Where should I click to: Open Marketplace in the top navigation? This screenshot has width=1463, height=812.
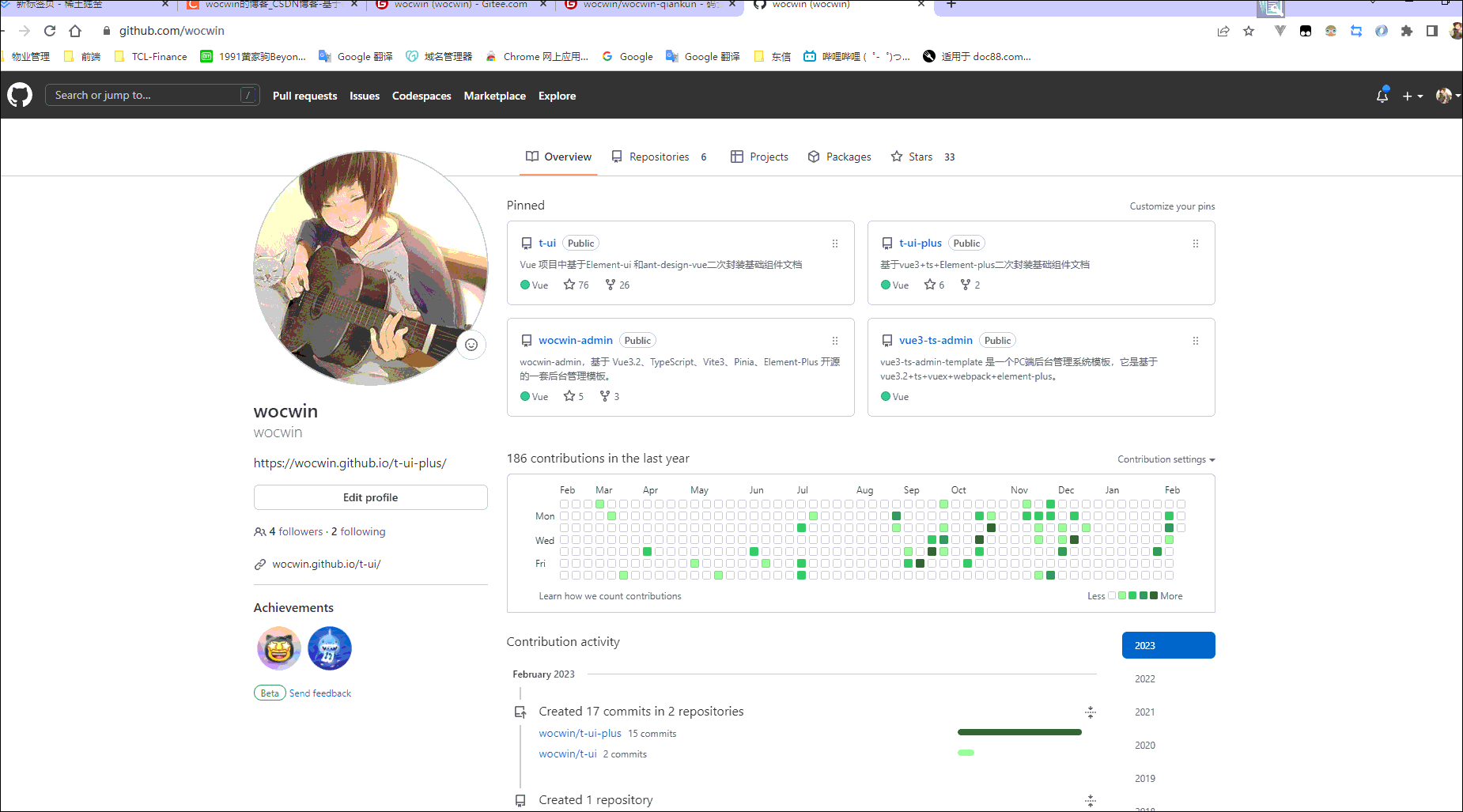494,96
